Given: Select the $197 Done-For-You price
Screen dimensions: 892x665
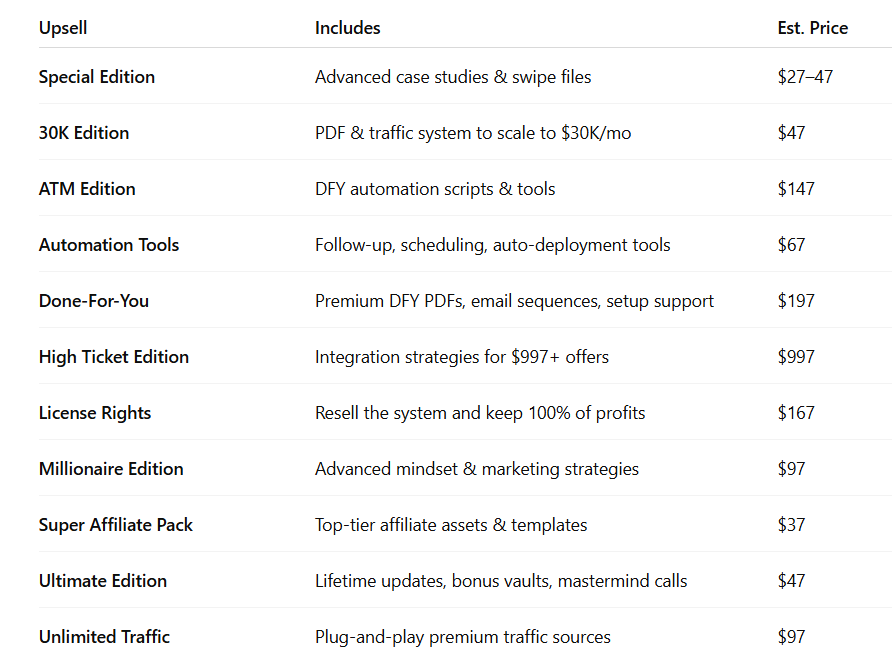Looking at the screenshot, I should click(x=796, y=300).
